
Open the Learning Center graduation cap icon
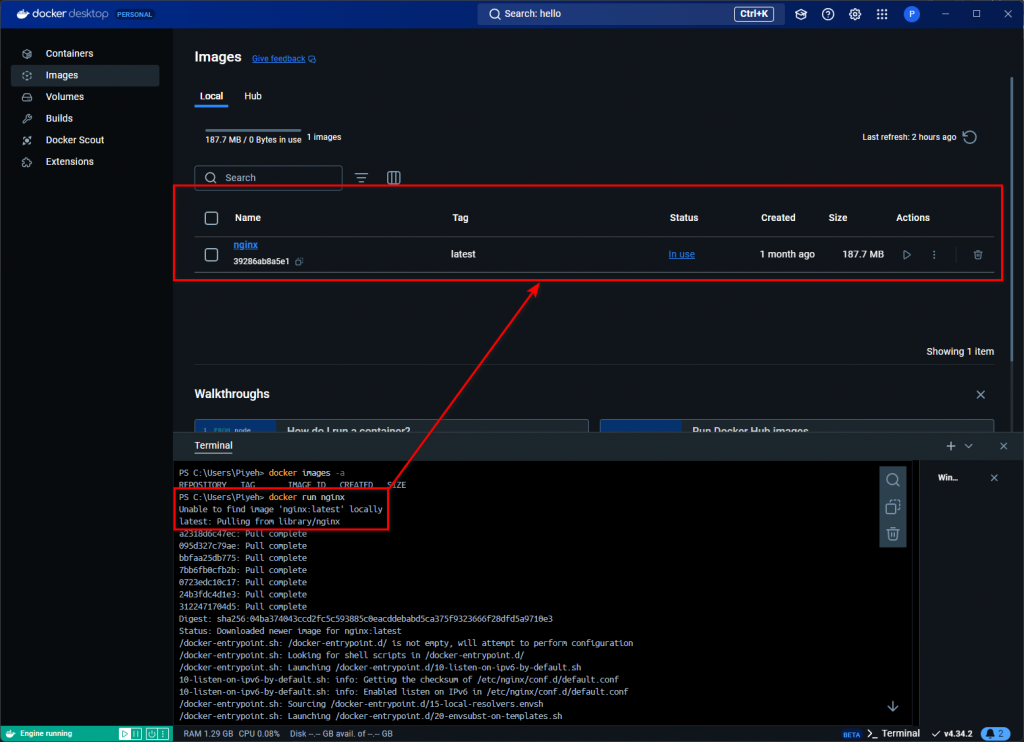[x=801, y=14]
